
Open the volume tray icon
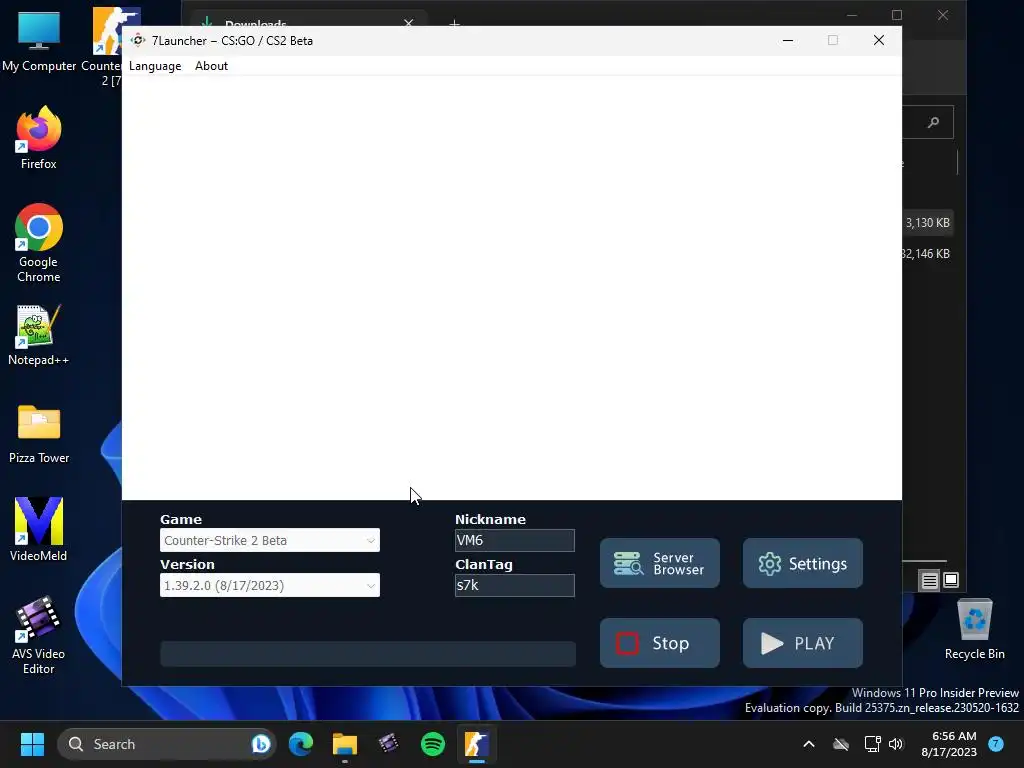click(896, 744)
